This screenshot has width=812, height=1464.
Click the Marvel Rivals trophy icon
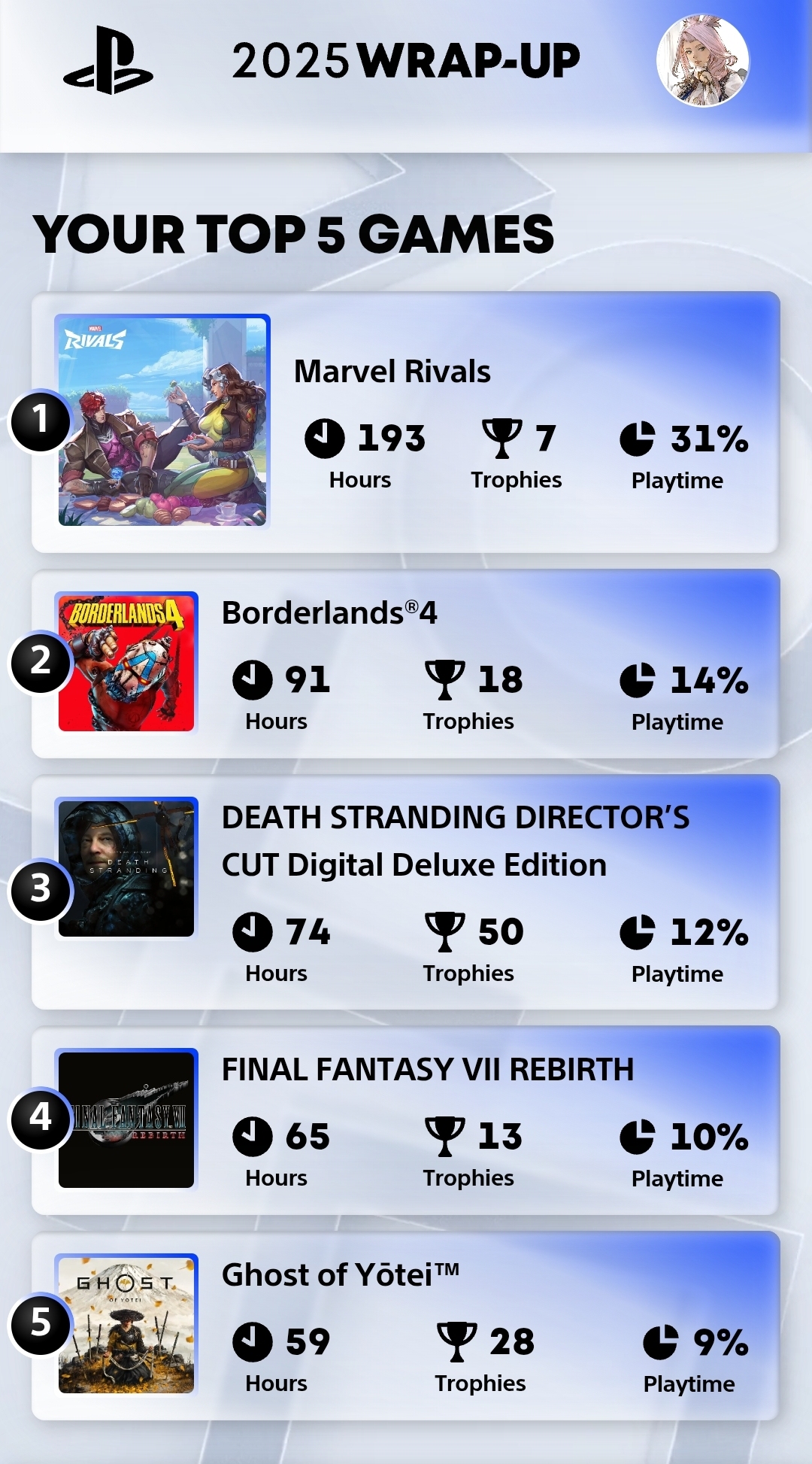[x=501, y=438]
